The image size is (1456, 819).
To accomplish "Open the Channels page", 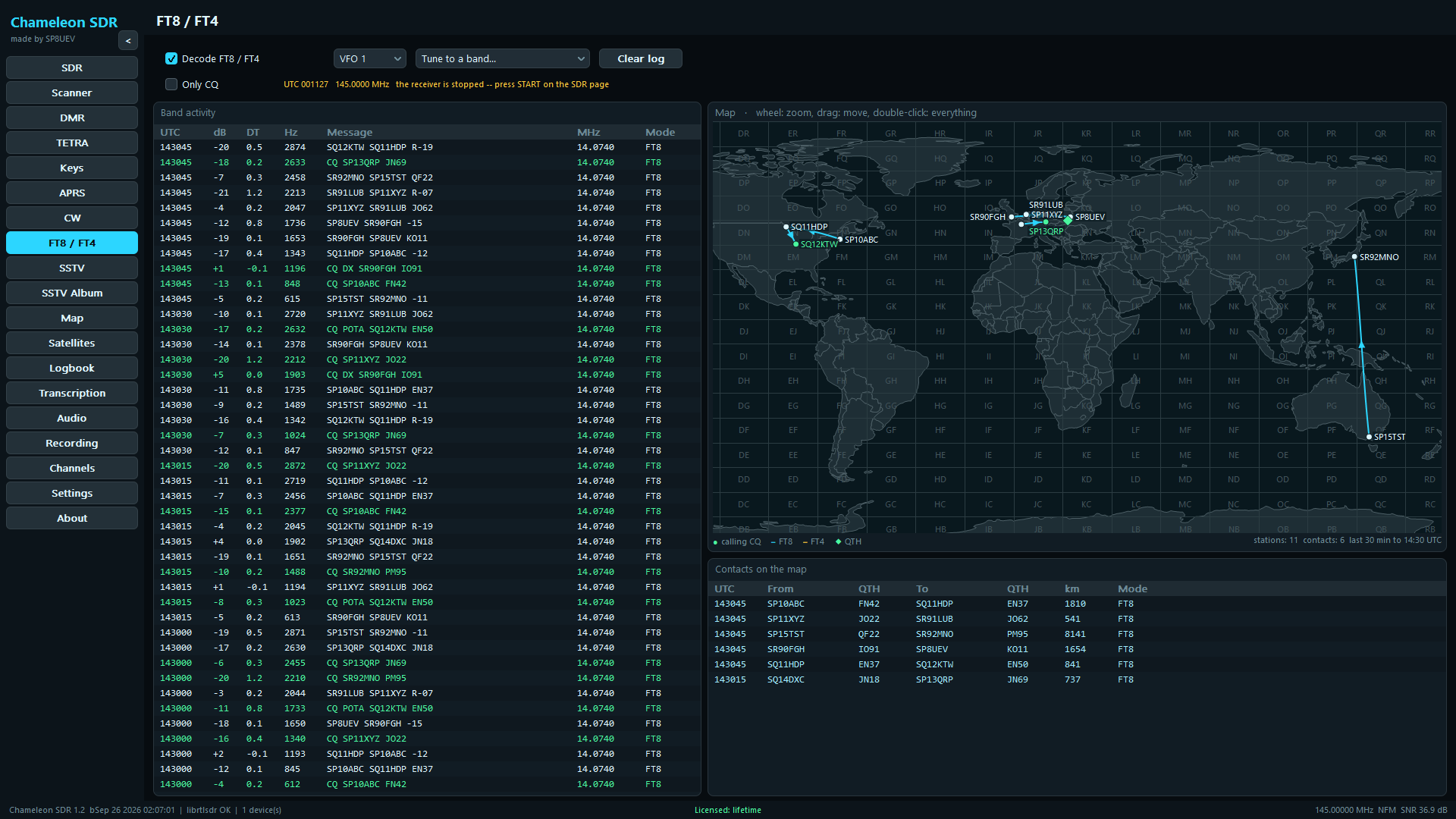I will pyautogui.click(x=72, y=468).
